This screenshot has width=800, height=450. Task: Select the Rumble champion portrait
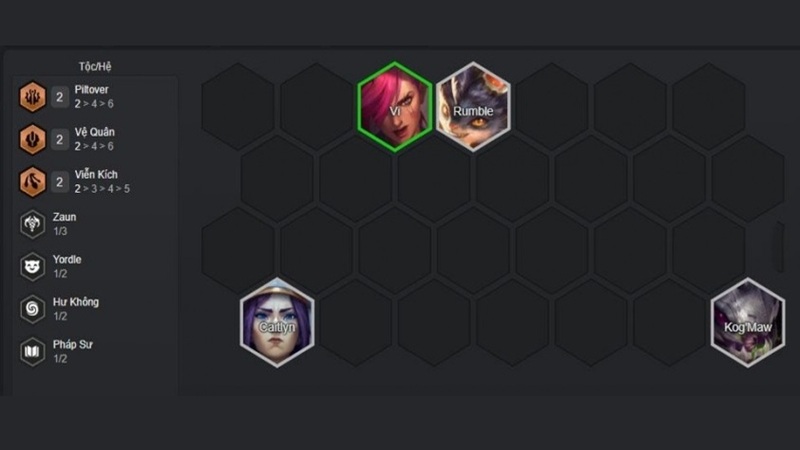473,107
